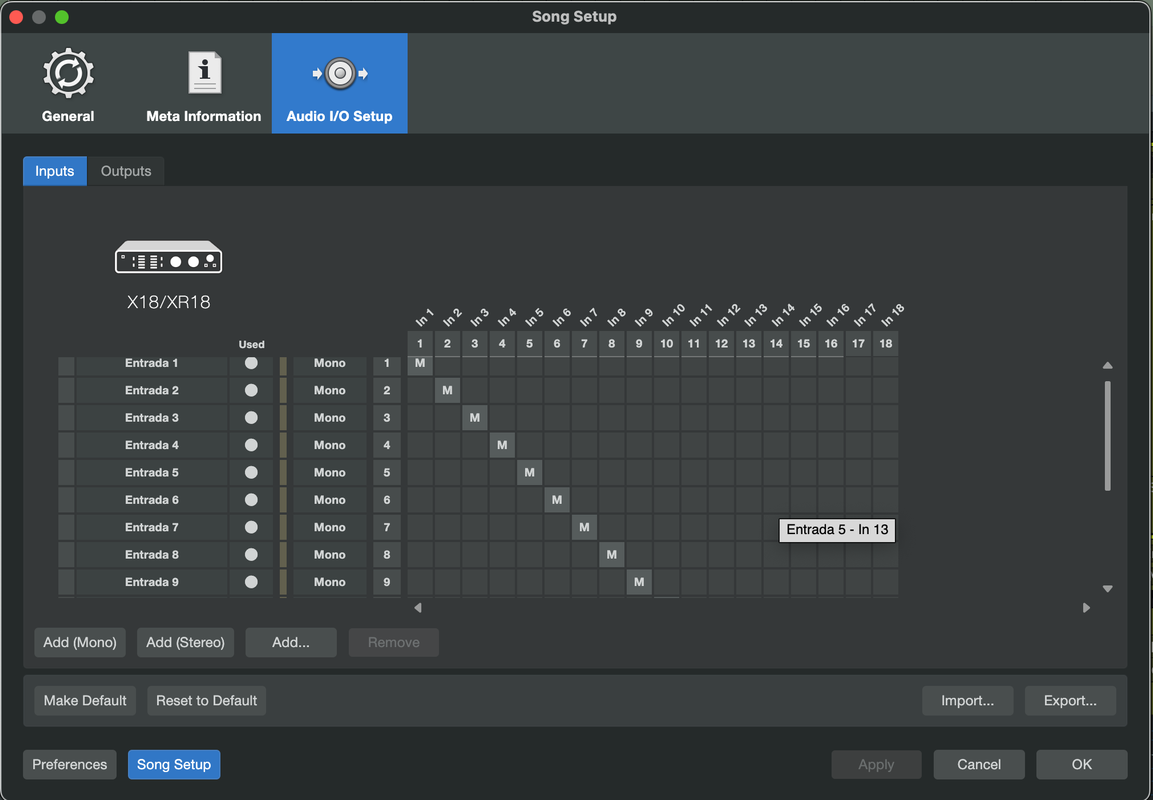Cancel the Song Setup dialog

(979, 765)
